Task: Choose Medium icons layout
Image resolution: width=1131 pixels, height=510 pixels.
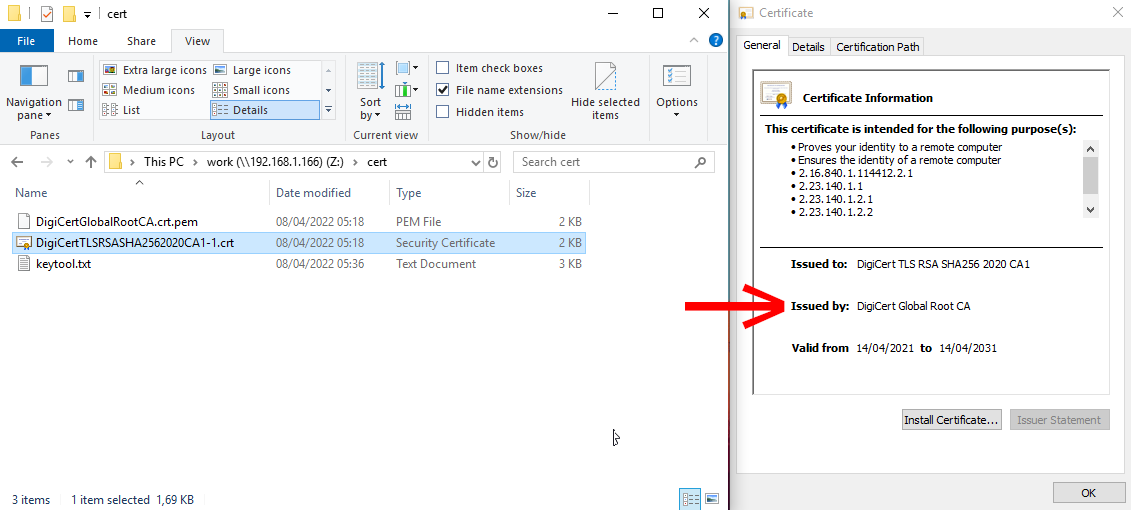Action: [149, 90]
